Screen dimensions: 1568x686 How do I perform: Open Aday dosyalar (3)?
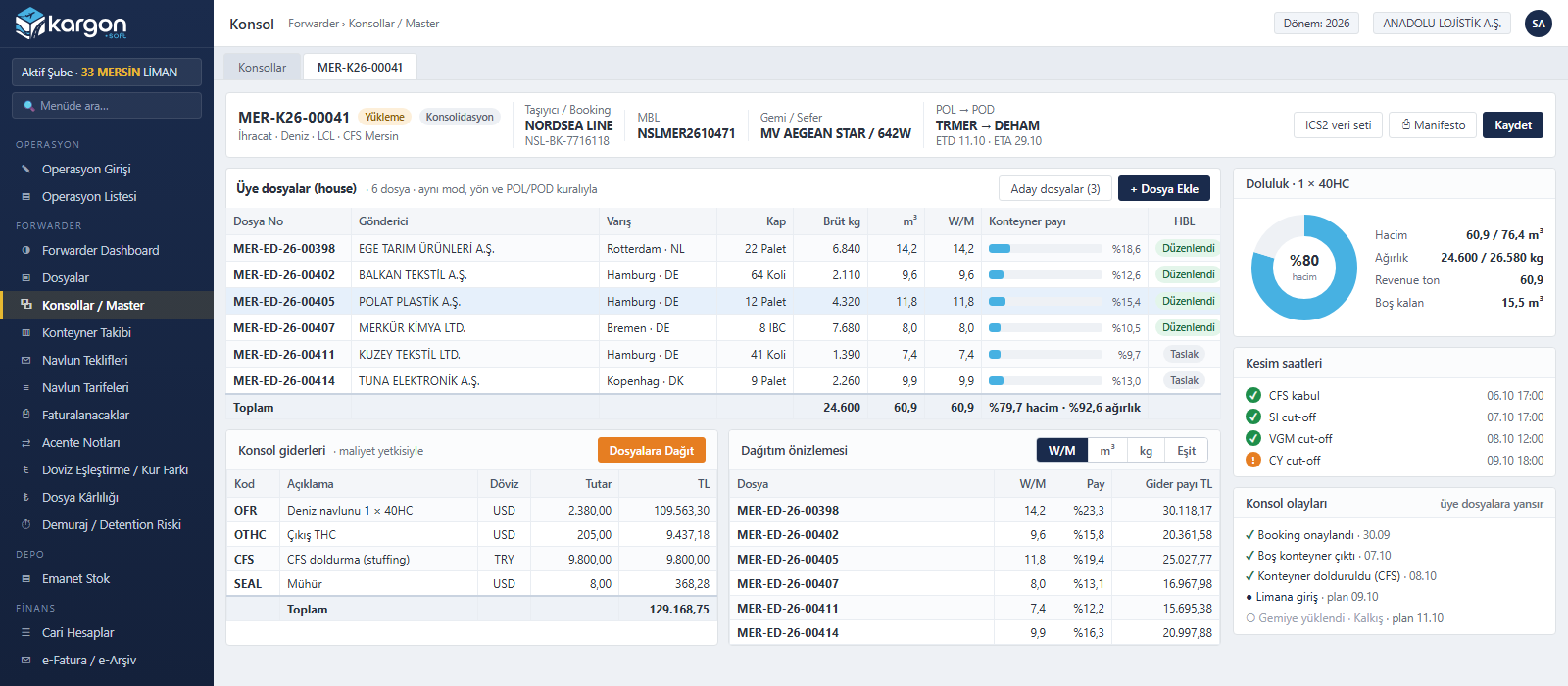[1055, 189]
